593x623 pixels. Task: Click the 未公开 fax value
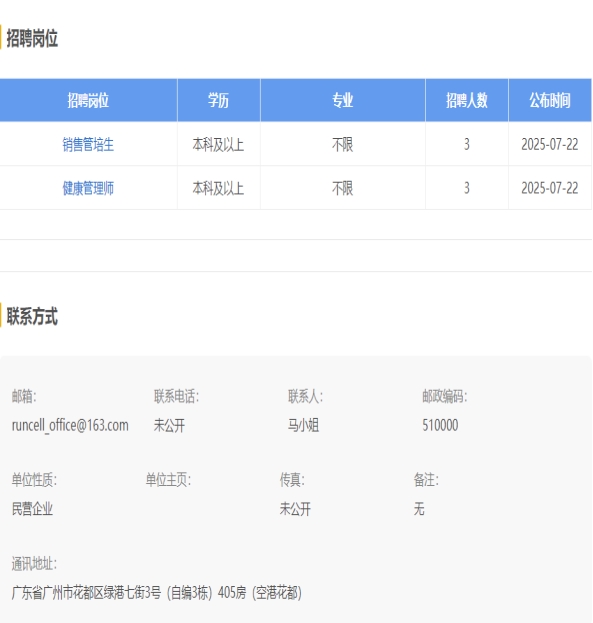pos(295,509)
